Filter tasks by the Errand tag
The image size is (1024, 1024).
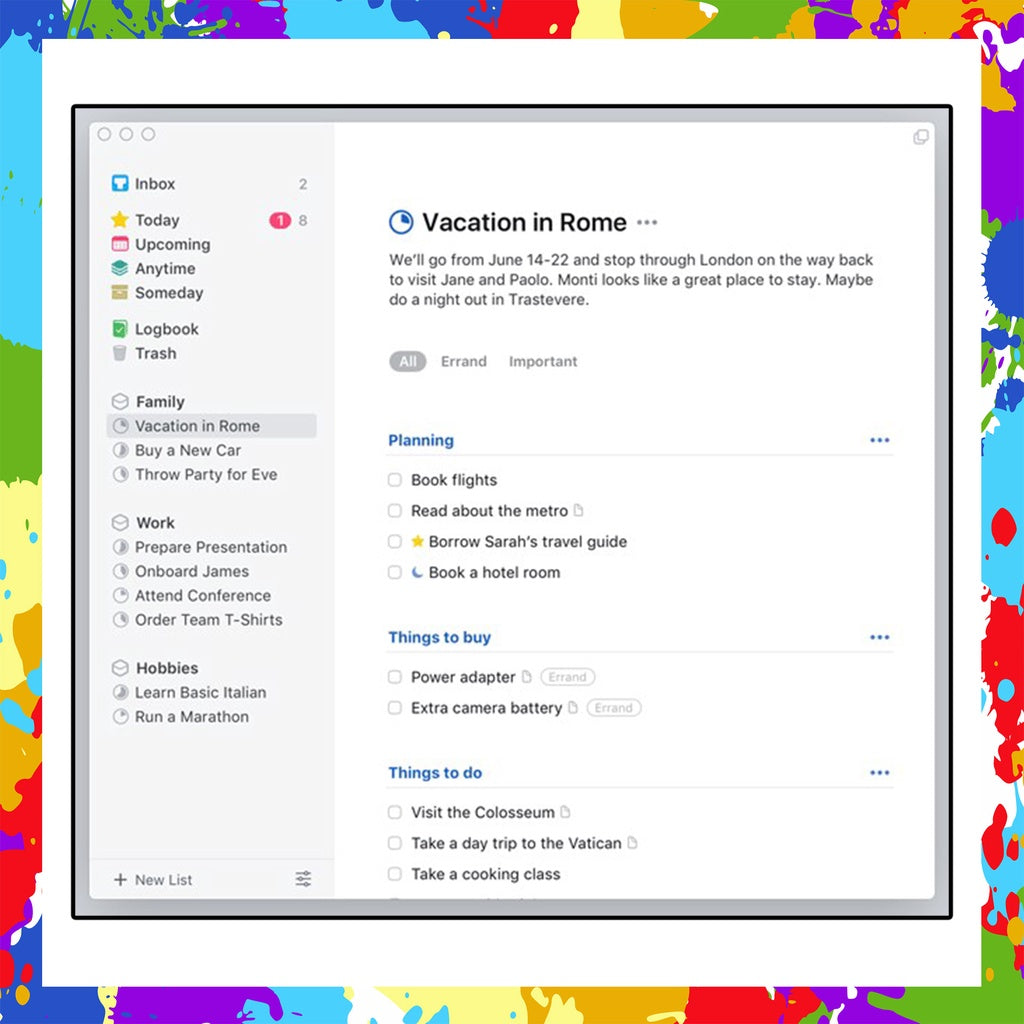tap(463, 361)
